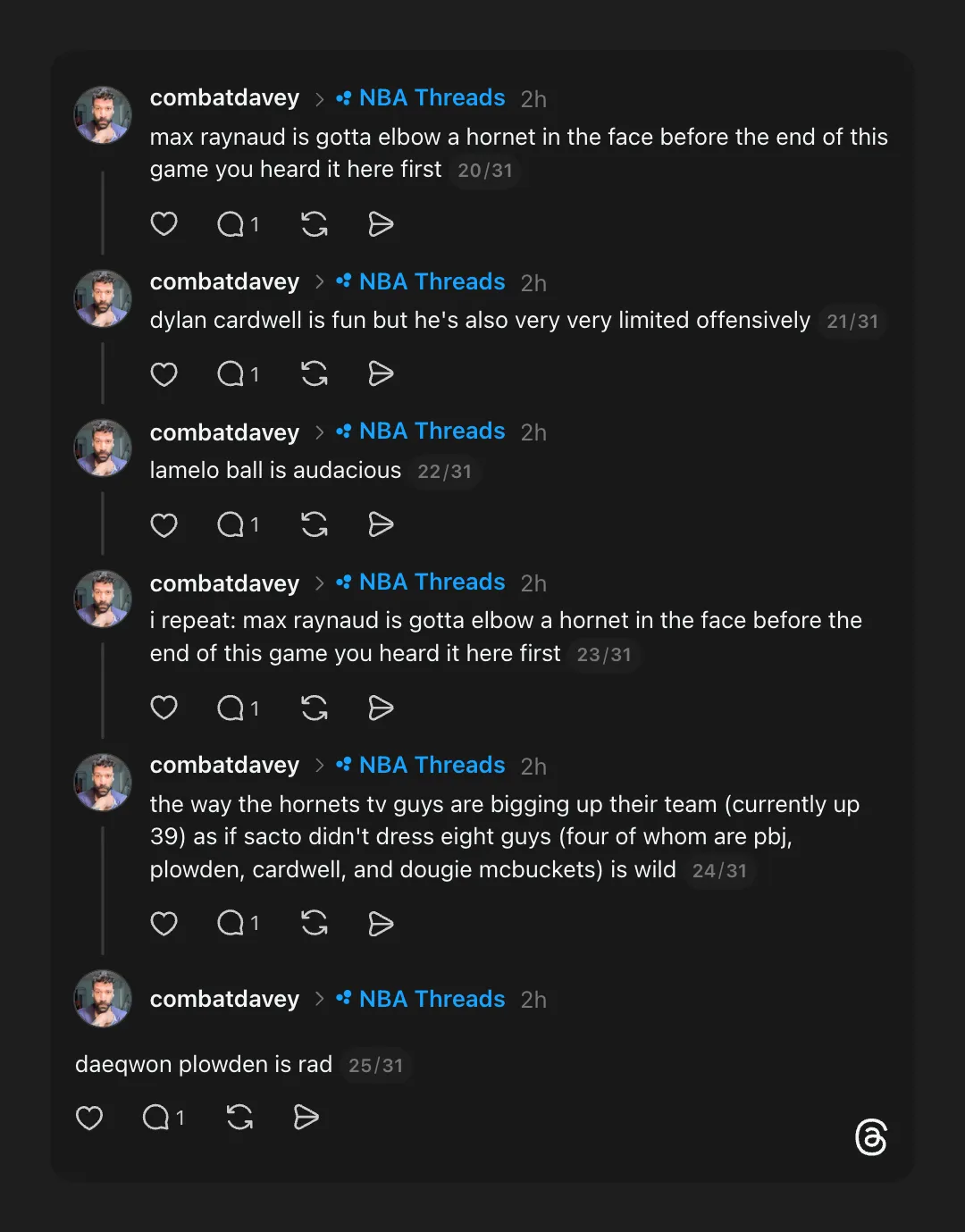The image size is (965, 1232).
Task: Repost the daeqwon plowden is rad post
Action: pos(239,1118)
